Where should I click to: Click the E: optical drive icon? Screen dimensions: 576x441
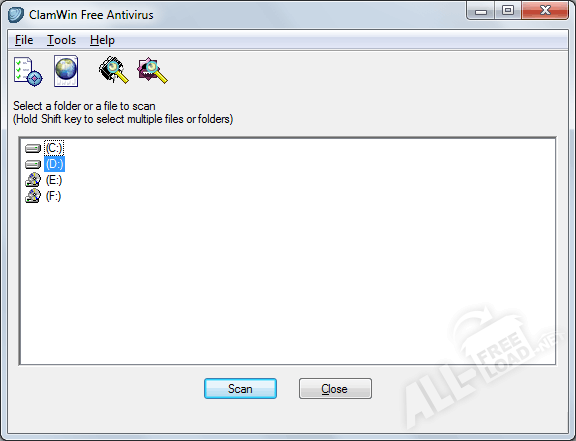(x=33, y=180)
